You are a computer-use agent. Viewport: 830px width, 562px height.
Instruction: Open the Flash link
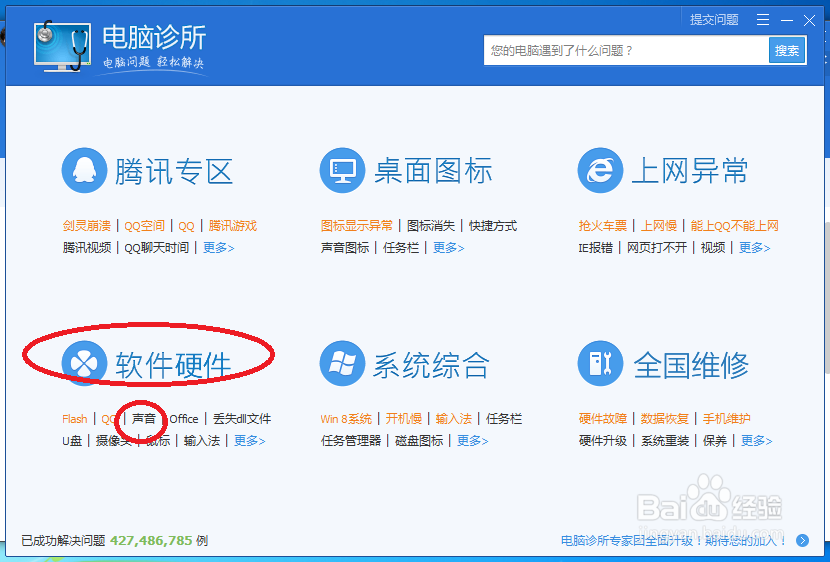(x=75, y=419)
